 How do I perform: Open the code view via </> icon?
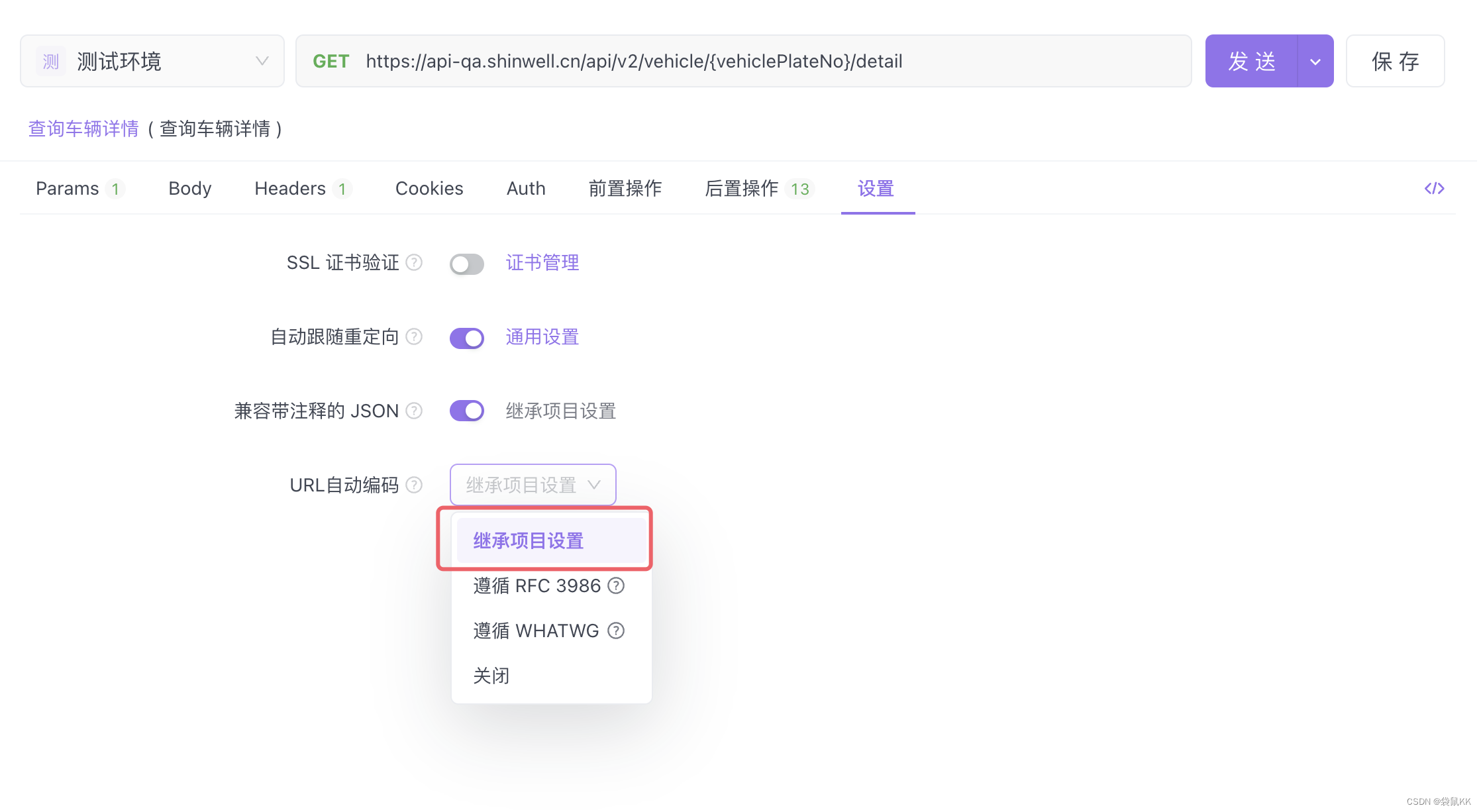1434,188
